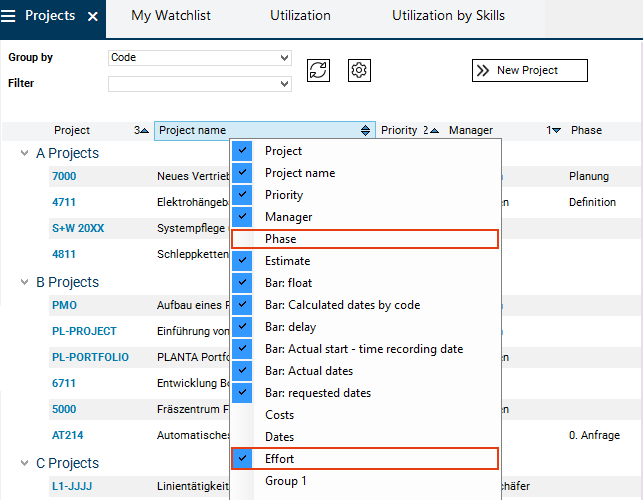Click the refresh icon button

[318, 71]
